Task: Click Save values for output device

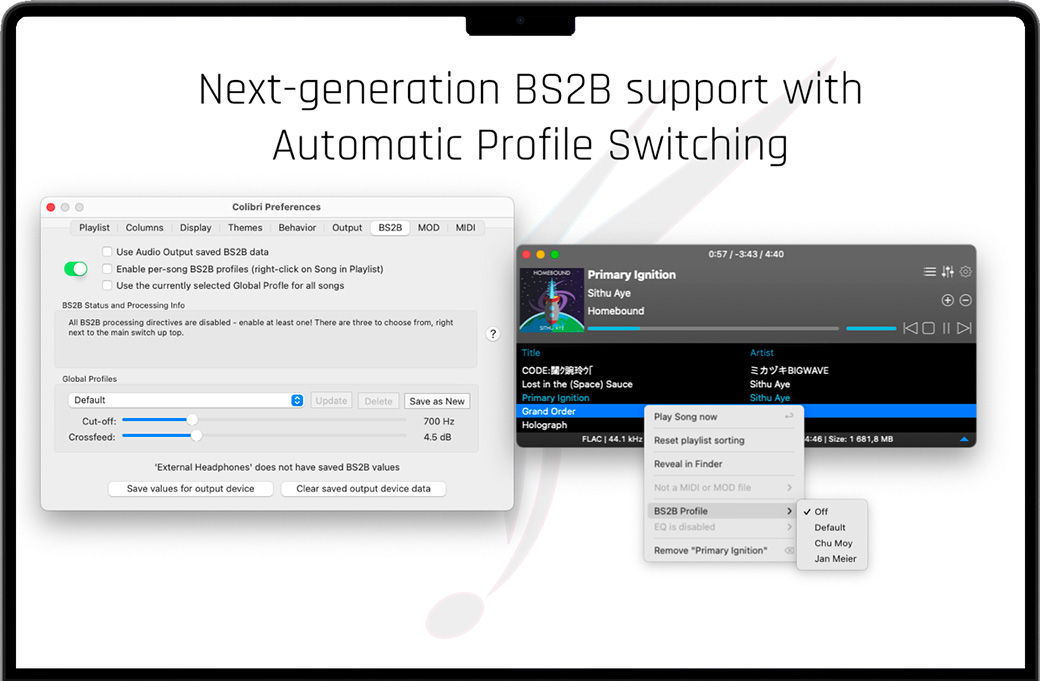Action: (x=191, y=489)
